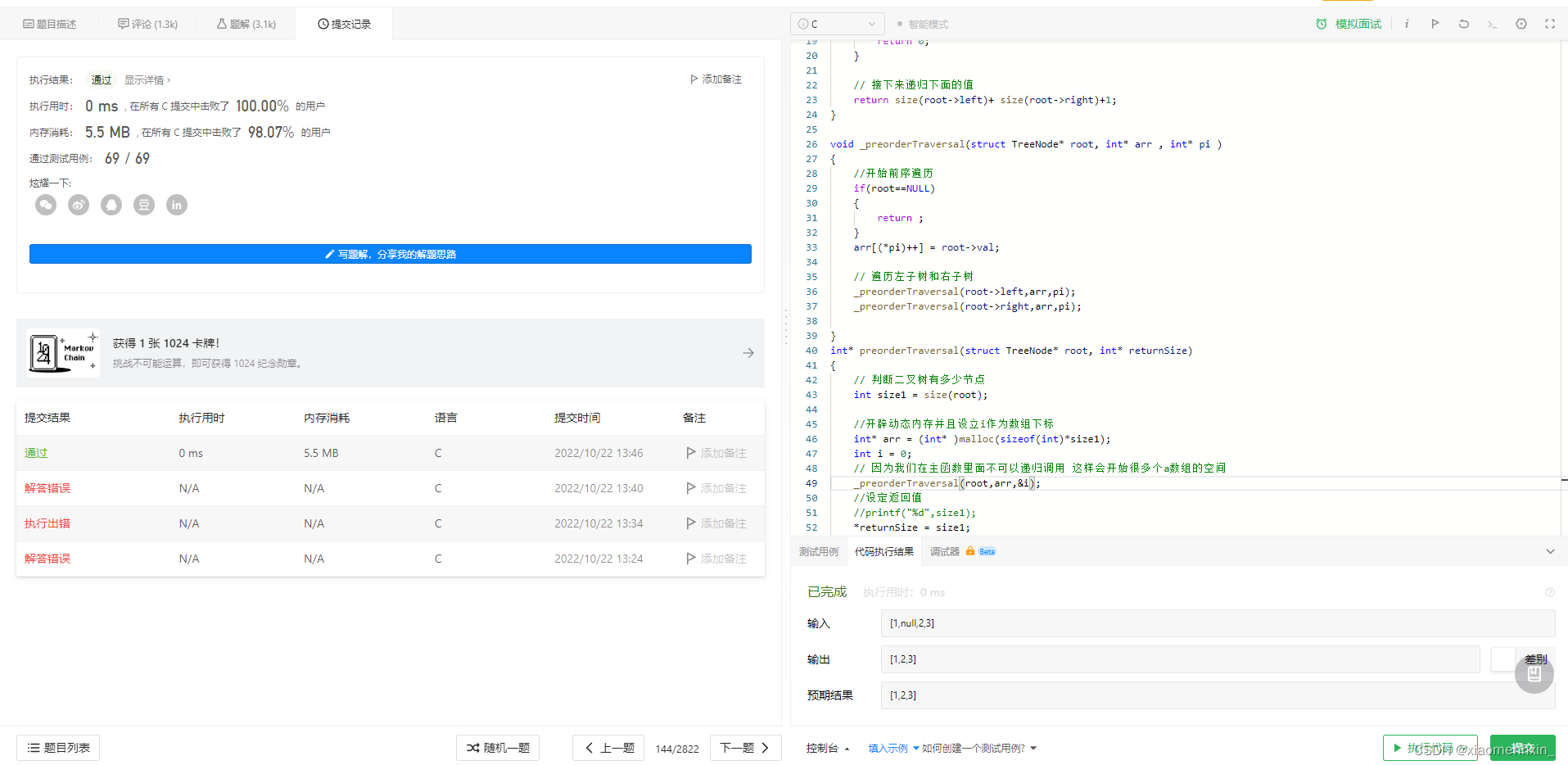Open 填入示例 dropdown
The height and width of the screenshot is (765, 1568).
893,748
